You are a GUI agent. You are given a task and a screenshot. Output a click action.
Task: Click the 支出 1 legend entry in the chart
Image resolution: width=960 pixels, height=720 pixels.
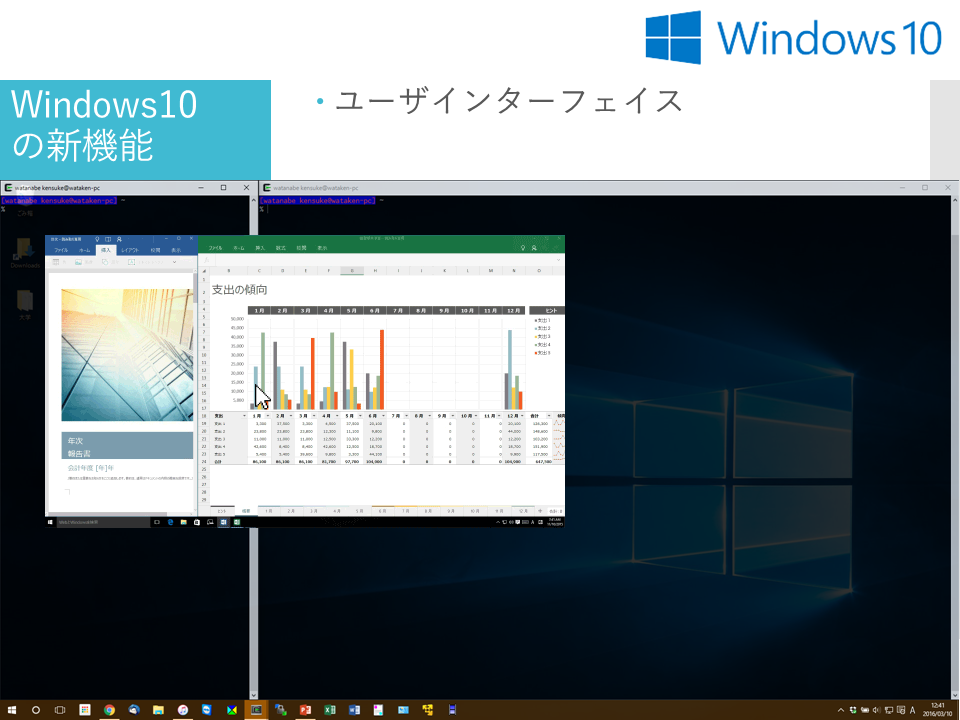(542, 320)
